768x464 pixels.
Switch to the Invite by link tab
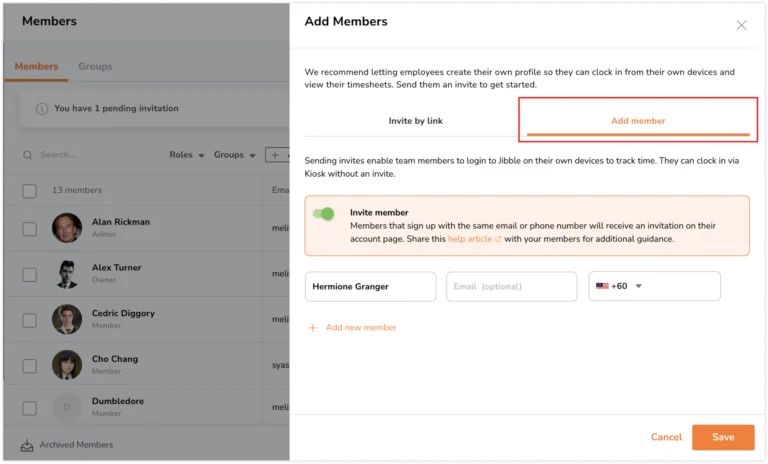(x=415, y=121)
